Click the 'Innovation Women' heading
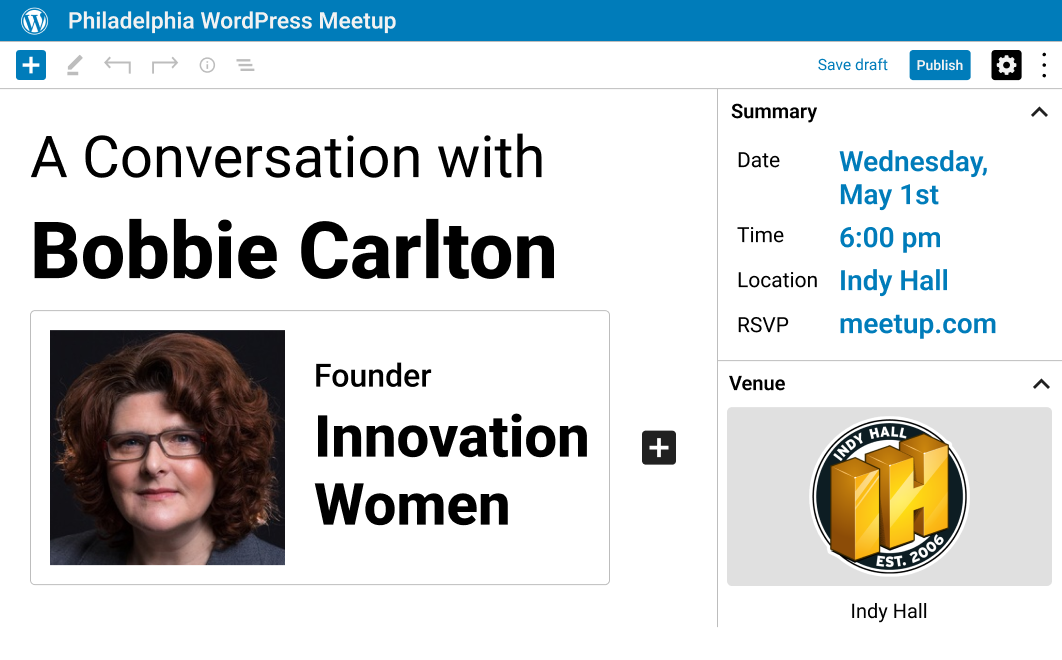The width and height of the screenshot is (1062, 660). click(x=451, y=470)
